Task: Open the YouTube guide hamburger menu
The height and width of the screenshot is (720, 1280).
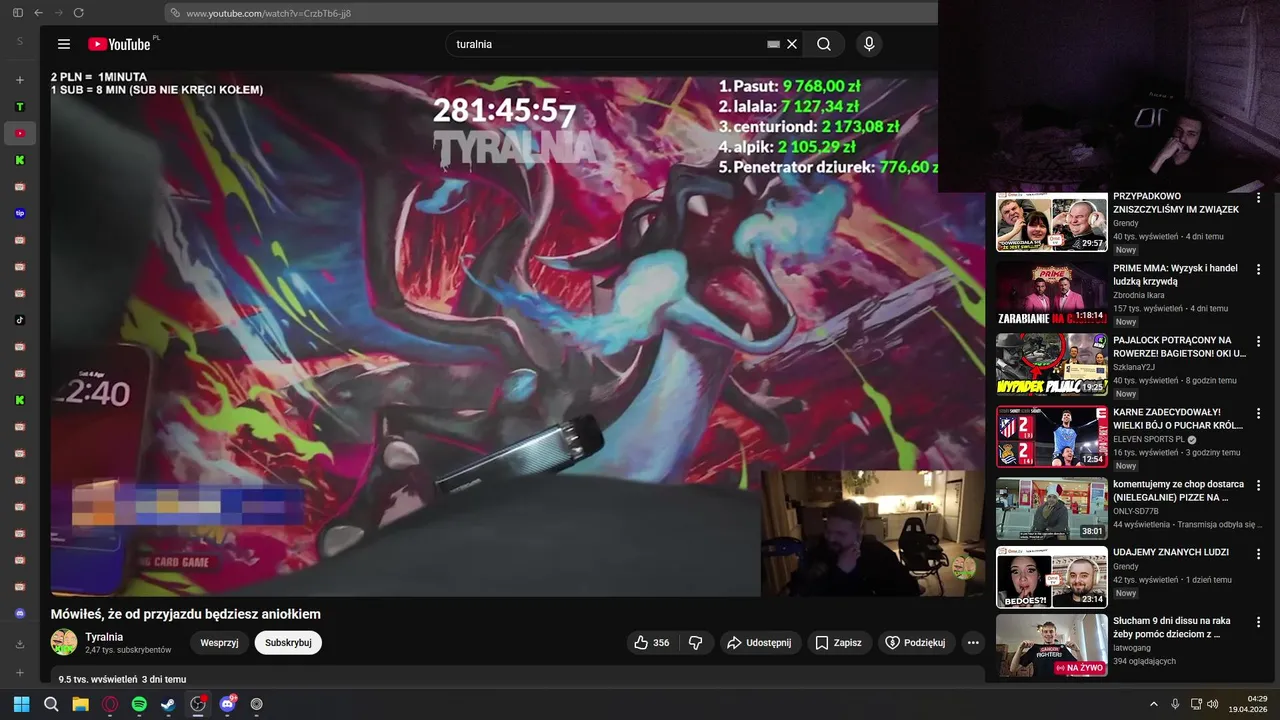Action: (64, 44)
